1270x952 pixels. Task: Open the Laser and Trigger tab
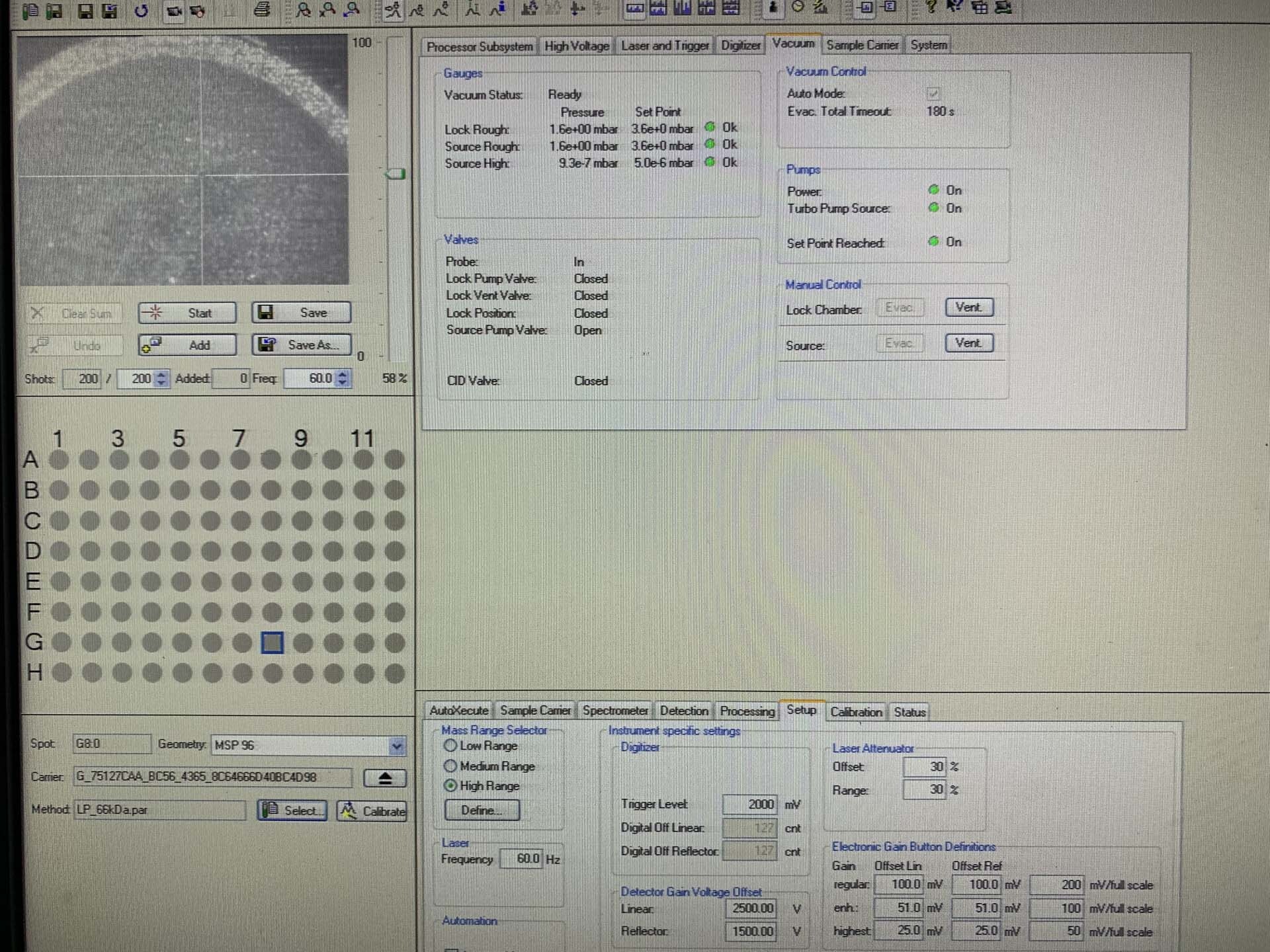(x=665, y=46)
